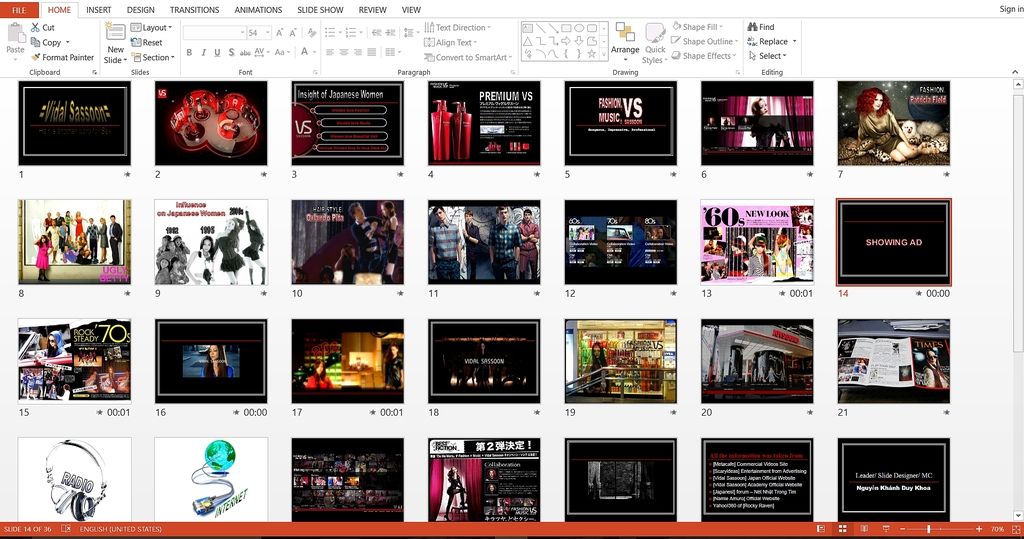Viewport: 1024px width, 539px height.
Task: Expand the Layout dropdown
Action: (x=154, y=28)
